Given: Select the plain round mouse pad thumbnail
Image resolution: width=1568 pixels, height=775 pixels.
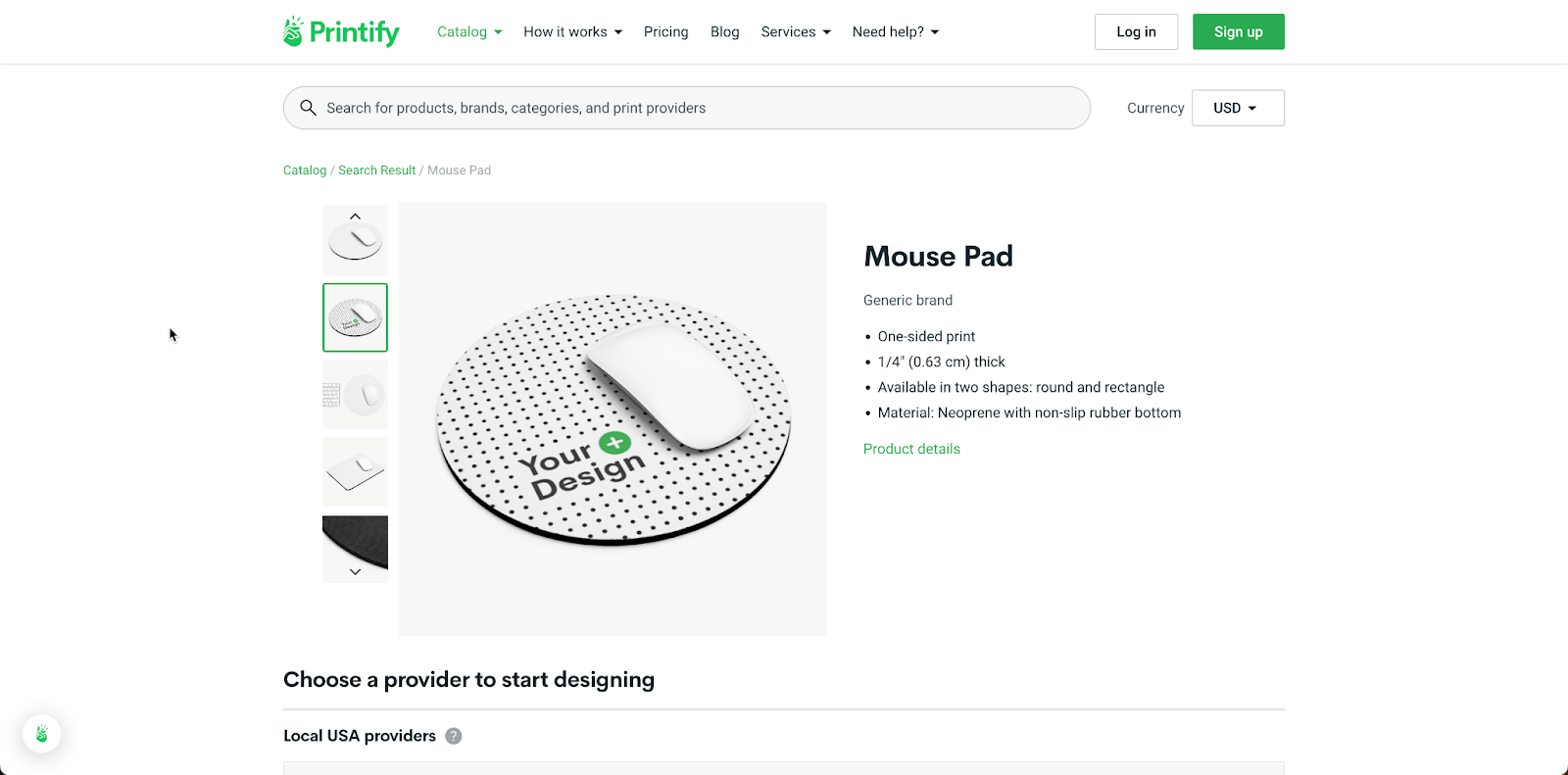Looking at the screenshot, I should point(355,241).
